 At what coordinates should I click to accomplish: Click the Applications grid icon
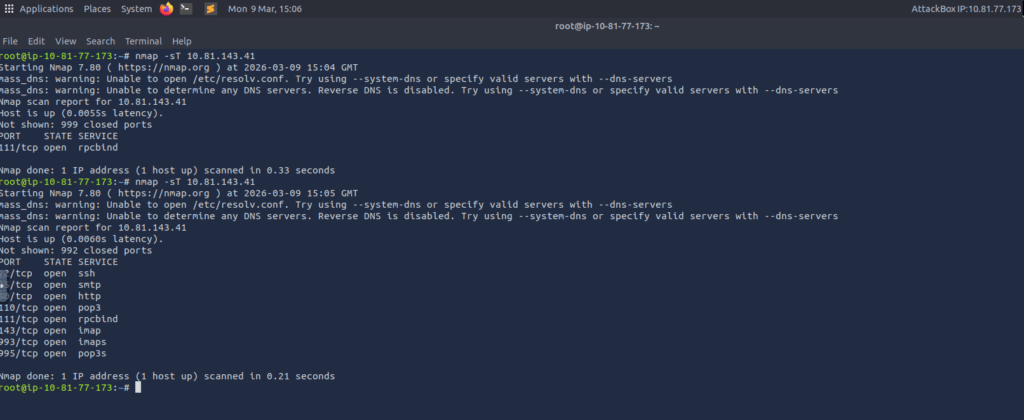8,8
